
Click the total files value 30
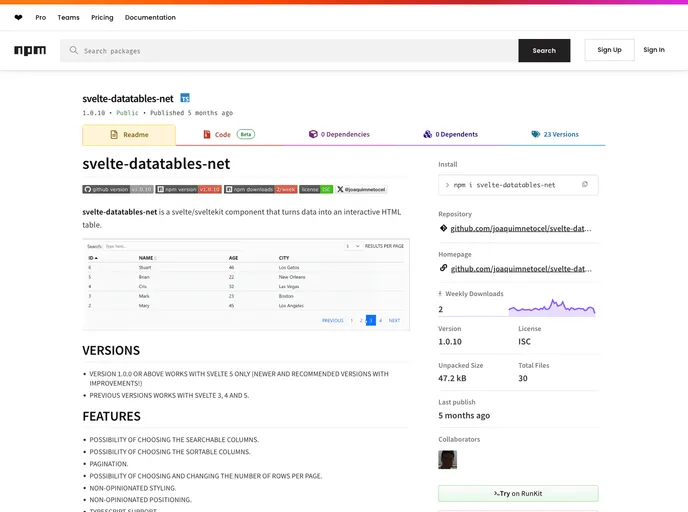[x=523, y=378]
